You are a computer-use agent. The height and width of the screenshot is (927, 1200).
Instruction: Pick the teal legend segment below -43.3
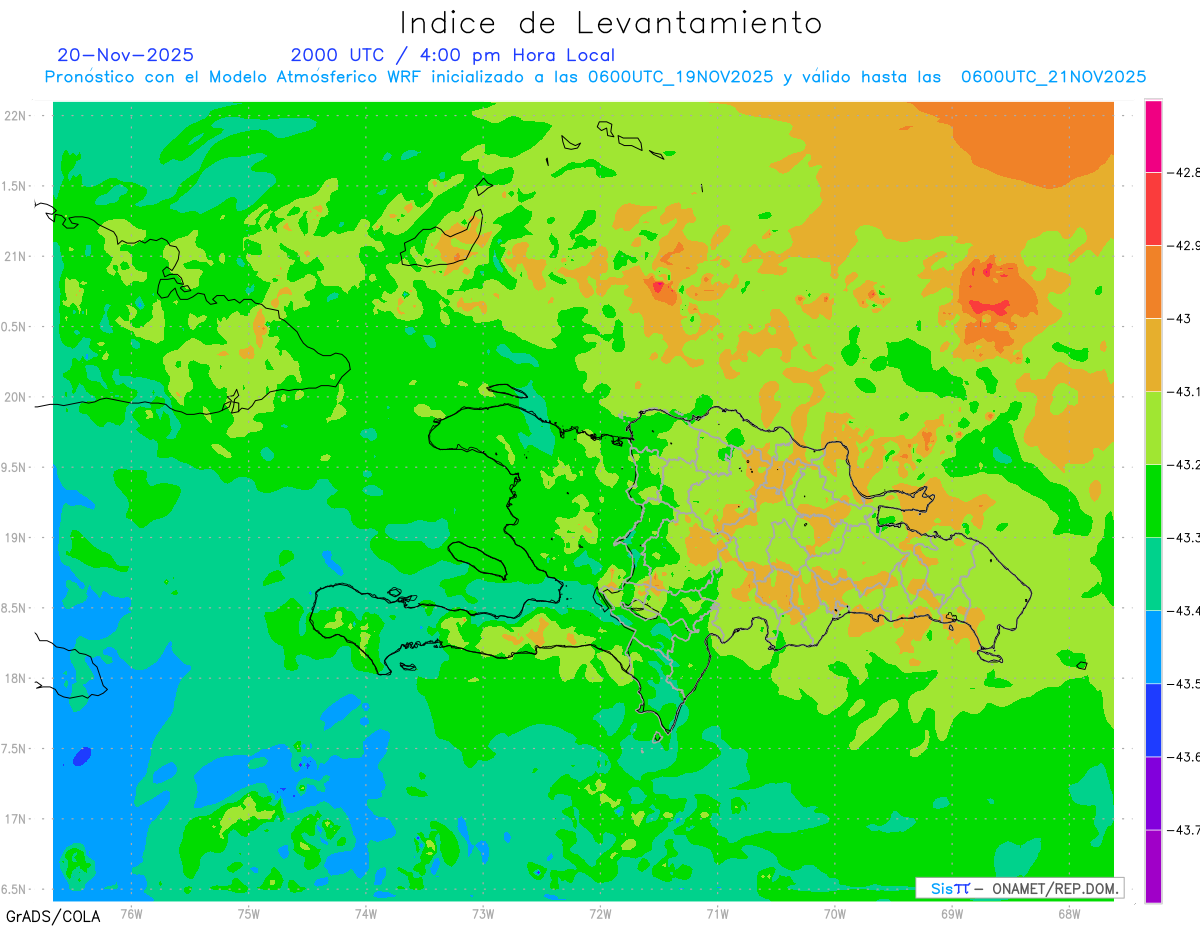[x=1153, y=574]
